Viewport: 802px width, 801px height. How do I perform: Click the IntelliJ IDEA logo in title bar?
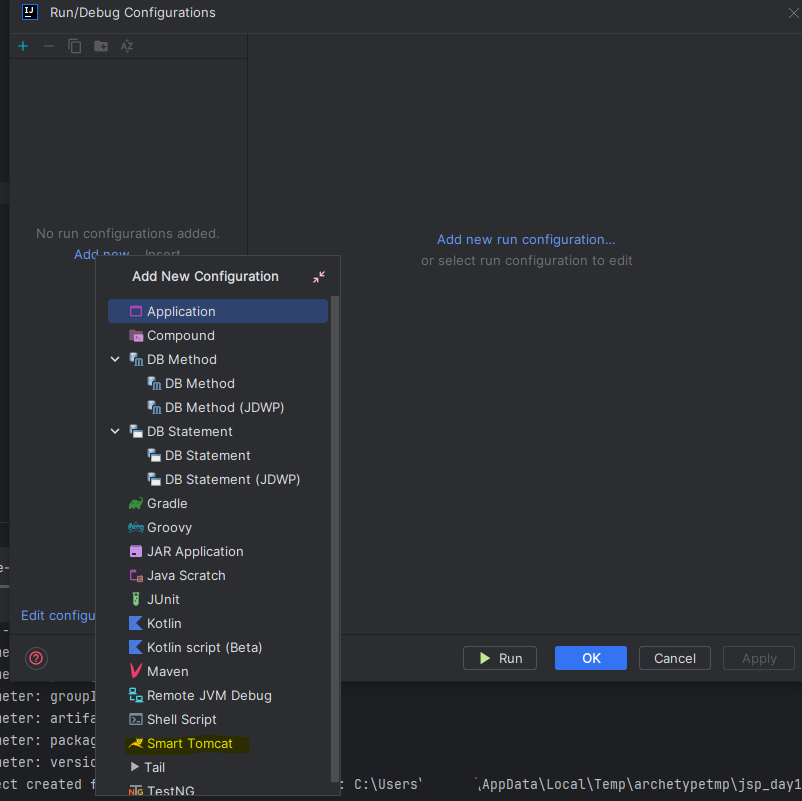click(x=30, y=11)
